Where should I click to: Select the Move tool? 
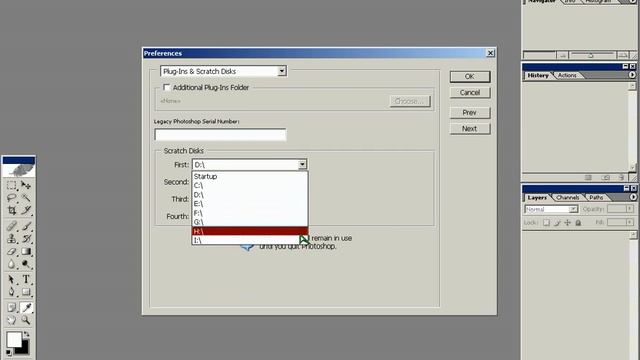pos(26,186)
